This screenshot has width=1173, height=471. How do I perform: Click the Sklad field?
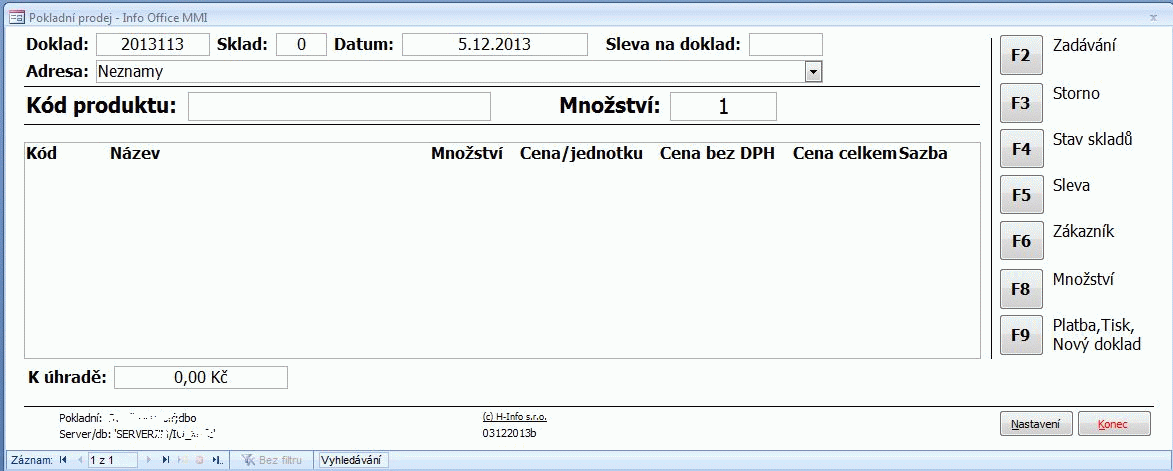pos(300,44)
